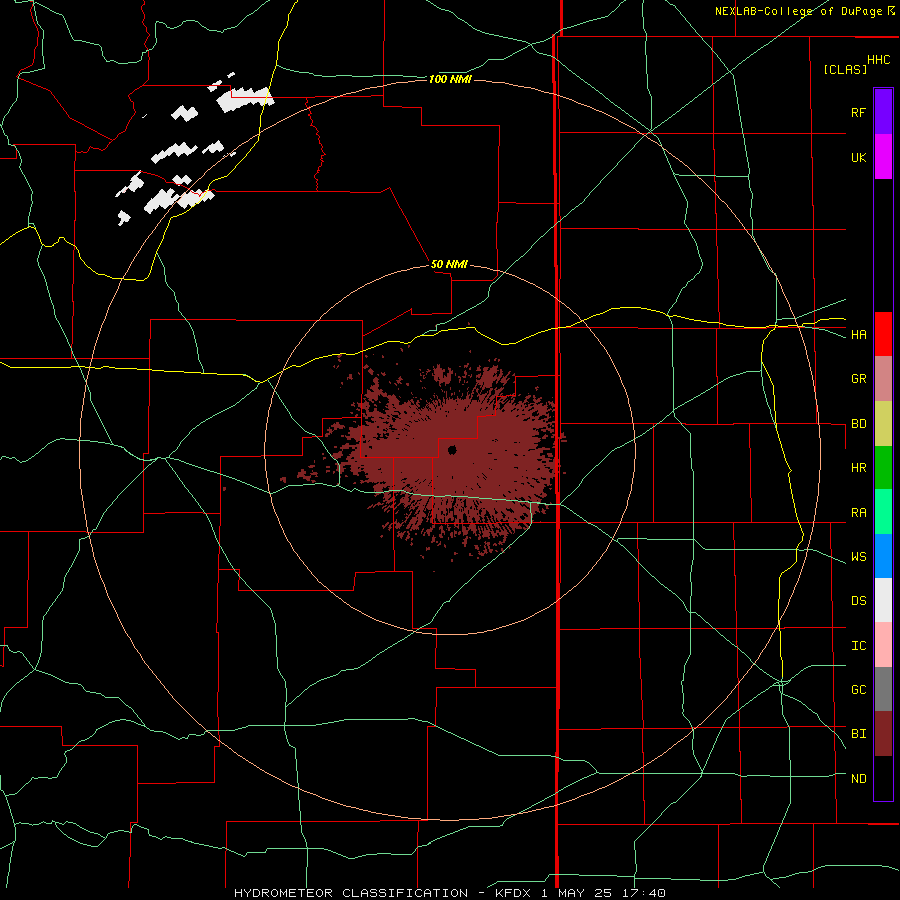900x900 pixels.
Task: Select the IC light pink legend swatch
Action: (883, 645)
